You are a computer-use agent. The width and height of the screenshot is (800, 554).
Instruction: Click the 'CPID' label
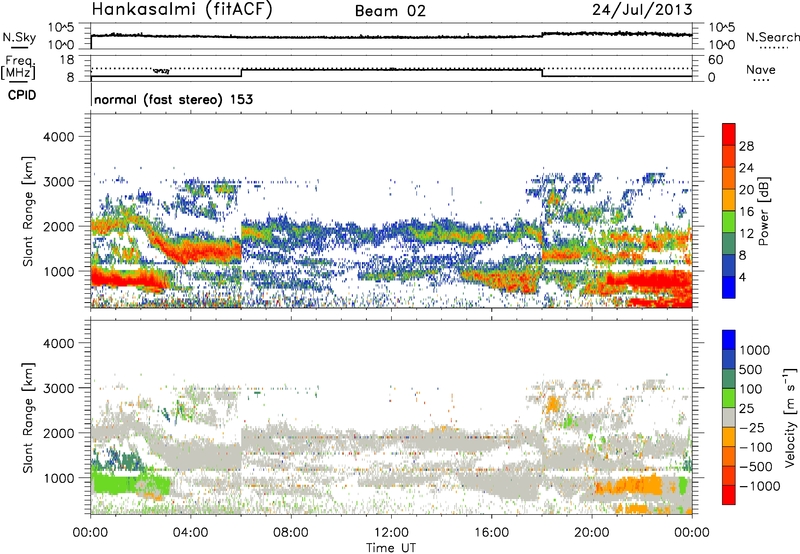22,95
